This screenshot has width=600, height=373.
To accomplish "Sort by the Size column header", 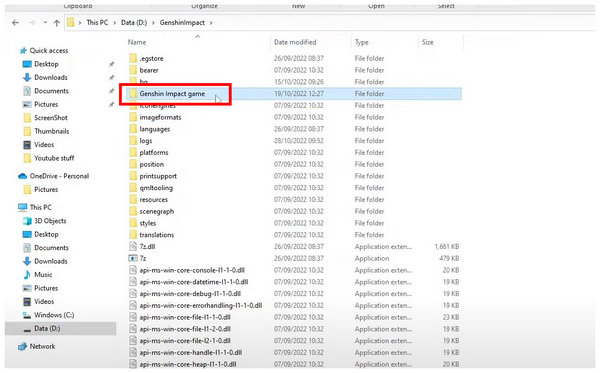I will click(427, 42).
